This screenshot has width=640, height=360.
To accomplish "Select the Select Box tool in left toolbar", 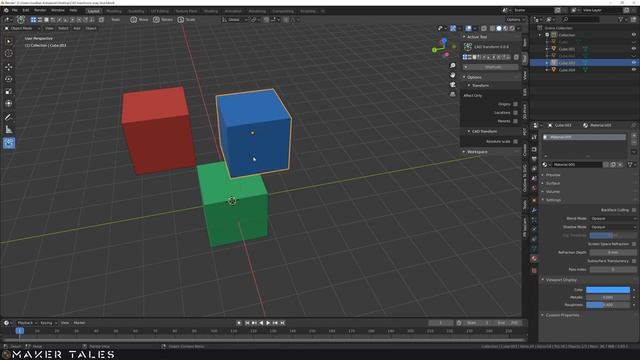I will click(x=9, y=41).
